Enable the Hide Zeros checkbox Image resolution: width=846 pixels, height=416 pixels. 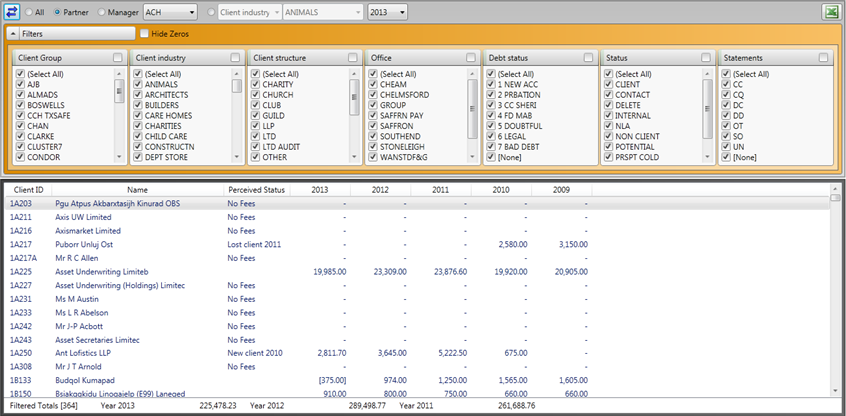pyautogui.click(x=144, y=34)
